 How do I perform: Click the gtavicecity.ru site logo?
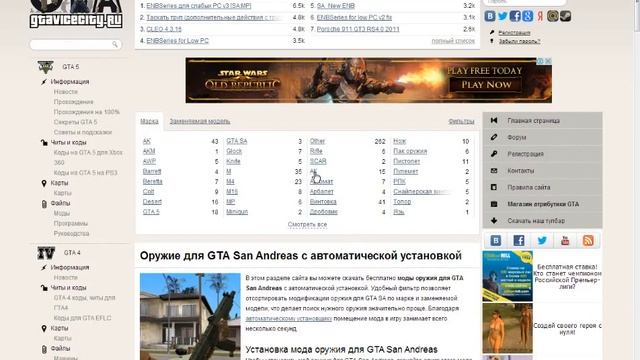click(76, 15)
